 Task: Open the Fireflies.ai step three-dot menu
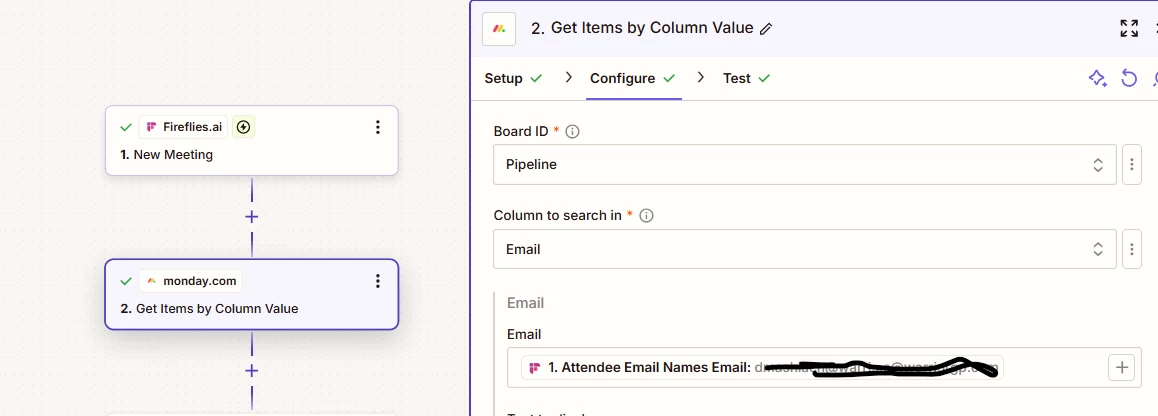point(377,127)
